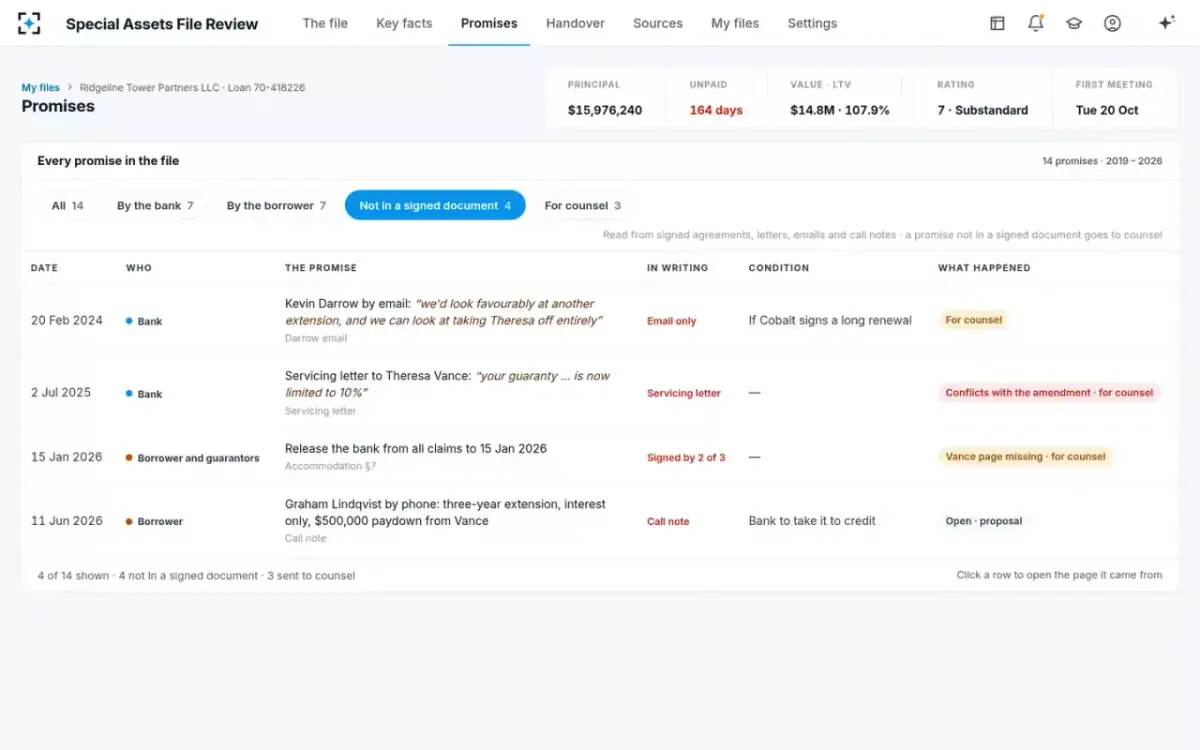This screenshot has width=1200, height=750.
Task: Click the Principal $15,976,240 card
Action: (605, 98)
